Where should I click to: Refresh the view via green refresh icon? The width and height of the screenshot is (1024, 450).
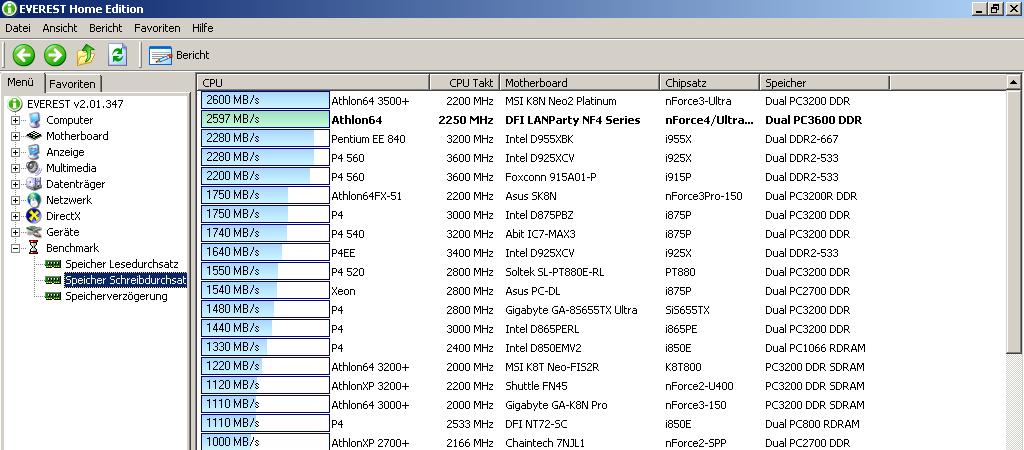coord(118,55)
